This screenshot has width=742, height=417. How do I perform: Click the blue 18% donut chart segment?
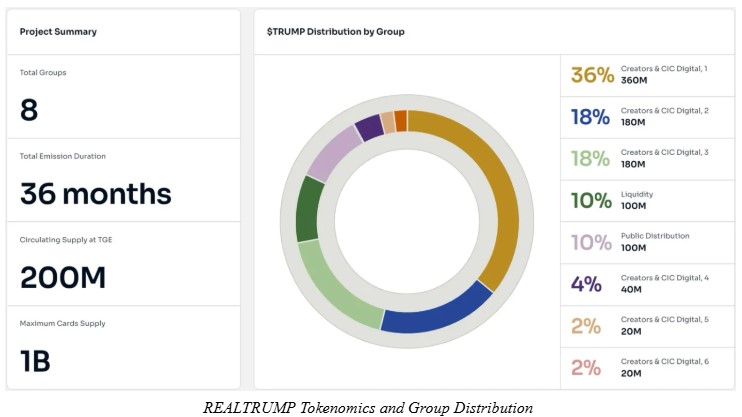(438, 312)
